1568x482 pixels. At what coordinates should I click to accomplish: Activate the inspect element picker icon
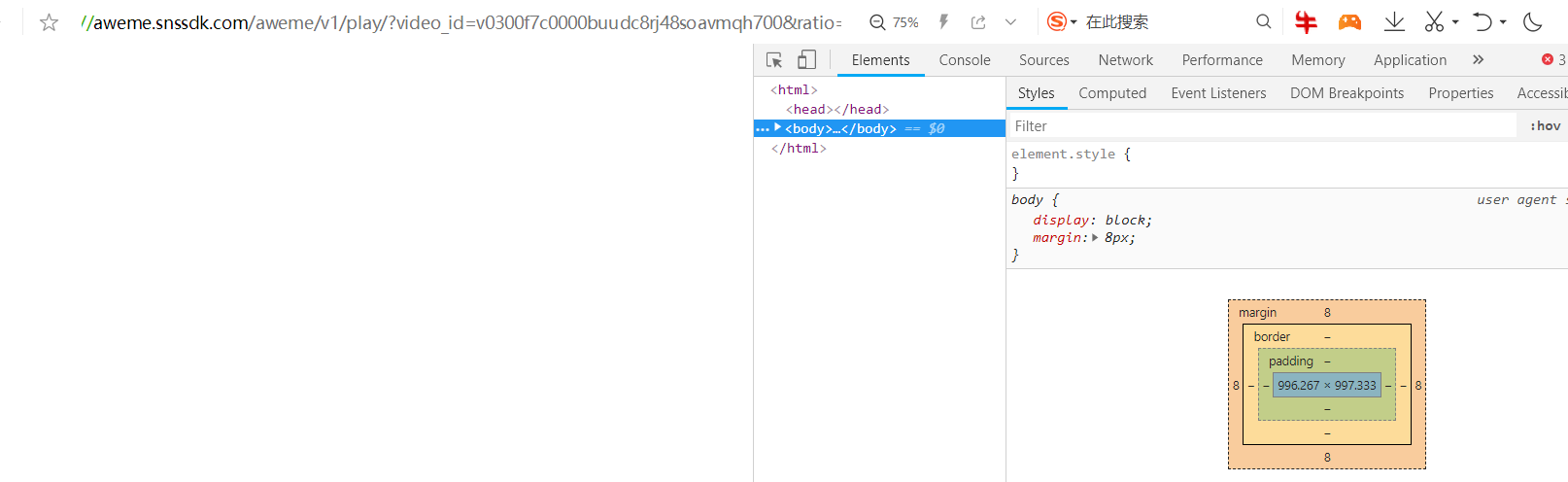pyautogui.click(x=774, y=60)
